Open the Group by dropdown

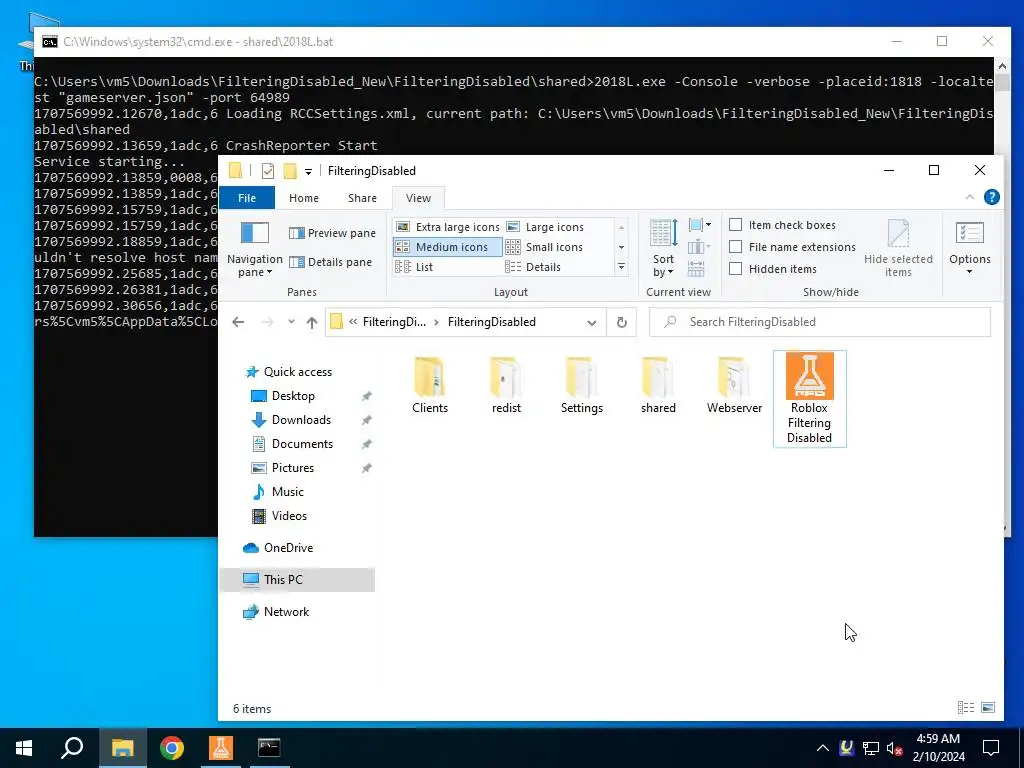699,225
